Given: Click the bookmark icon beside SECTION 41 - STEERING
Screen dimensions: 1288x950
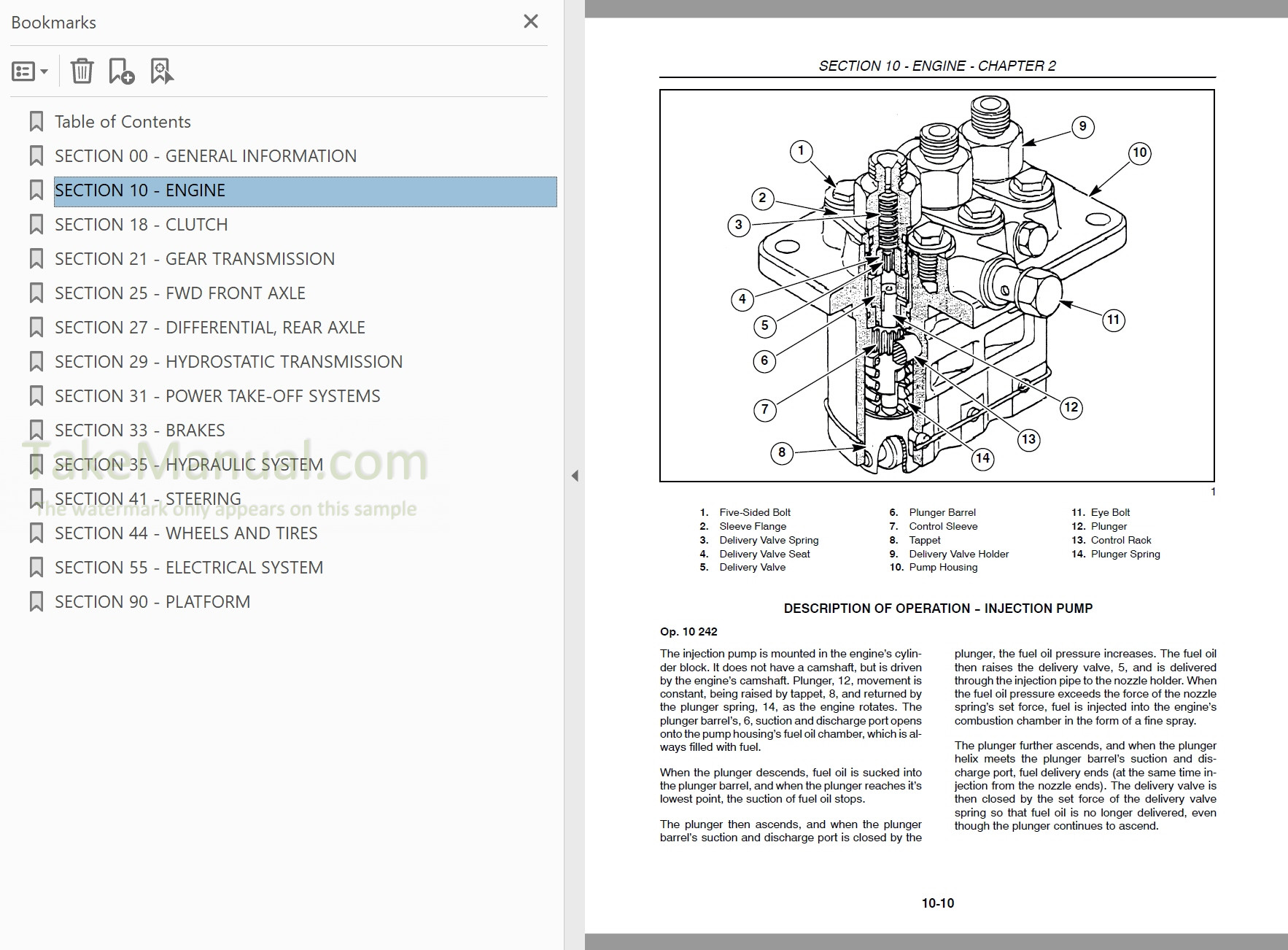Looking at the screenshot, I should (x=36, y=498).
